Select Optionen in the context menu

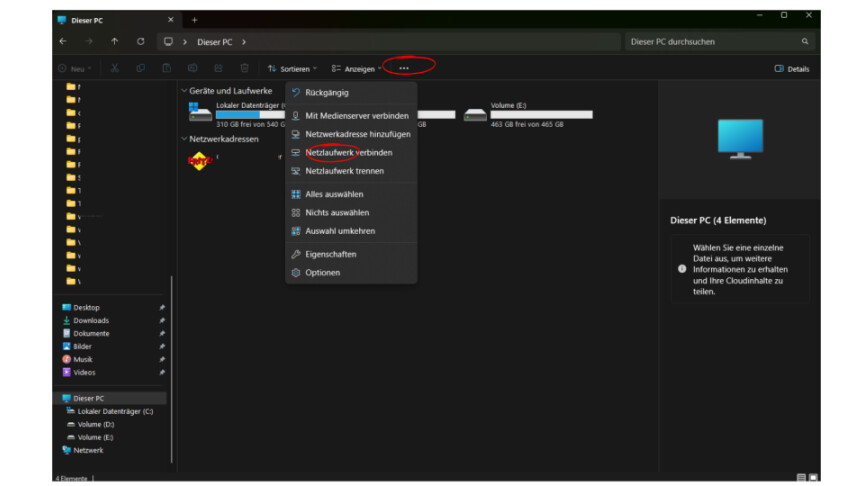point(322,273)
